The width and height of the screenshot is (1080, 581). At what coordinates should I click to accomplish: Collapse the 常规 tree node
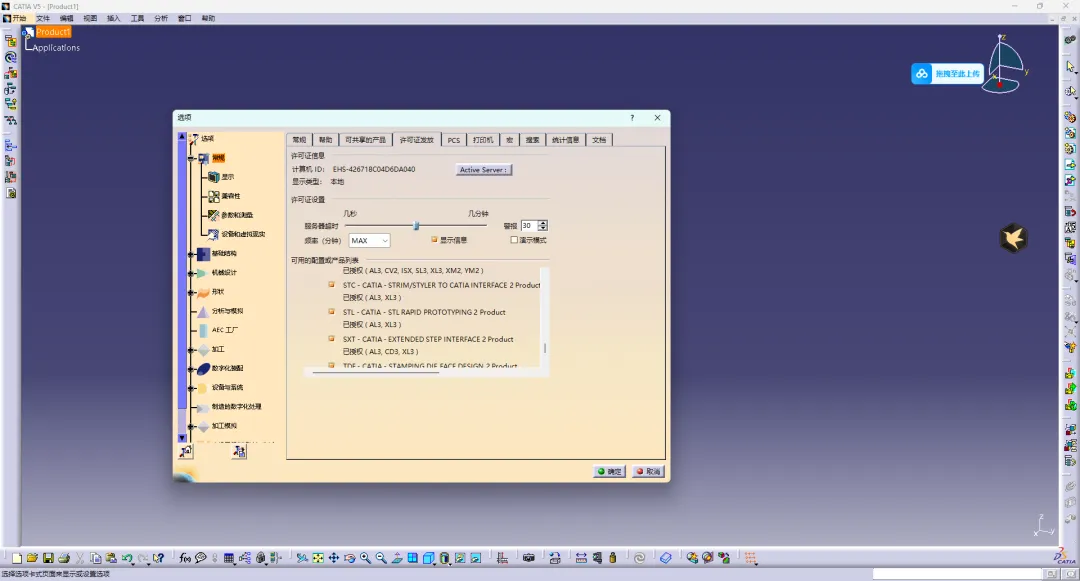pos(192,158)
